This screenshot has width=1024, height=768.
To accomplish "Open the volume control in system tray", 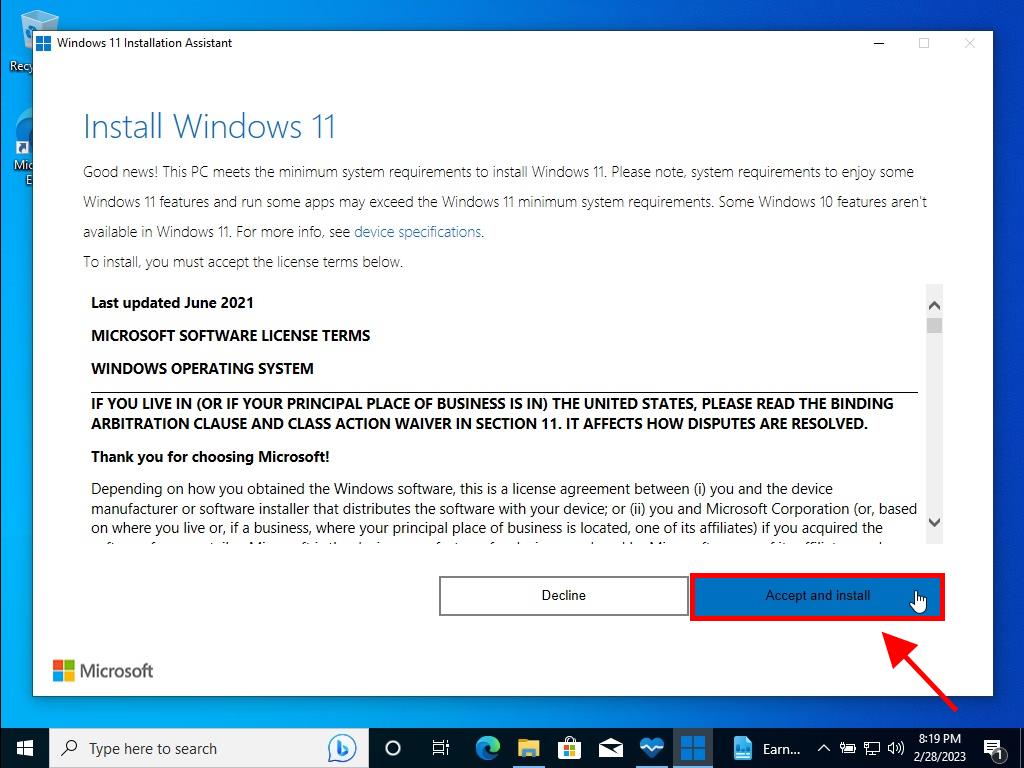I will coord(895,748).
